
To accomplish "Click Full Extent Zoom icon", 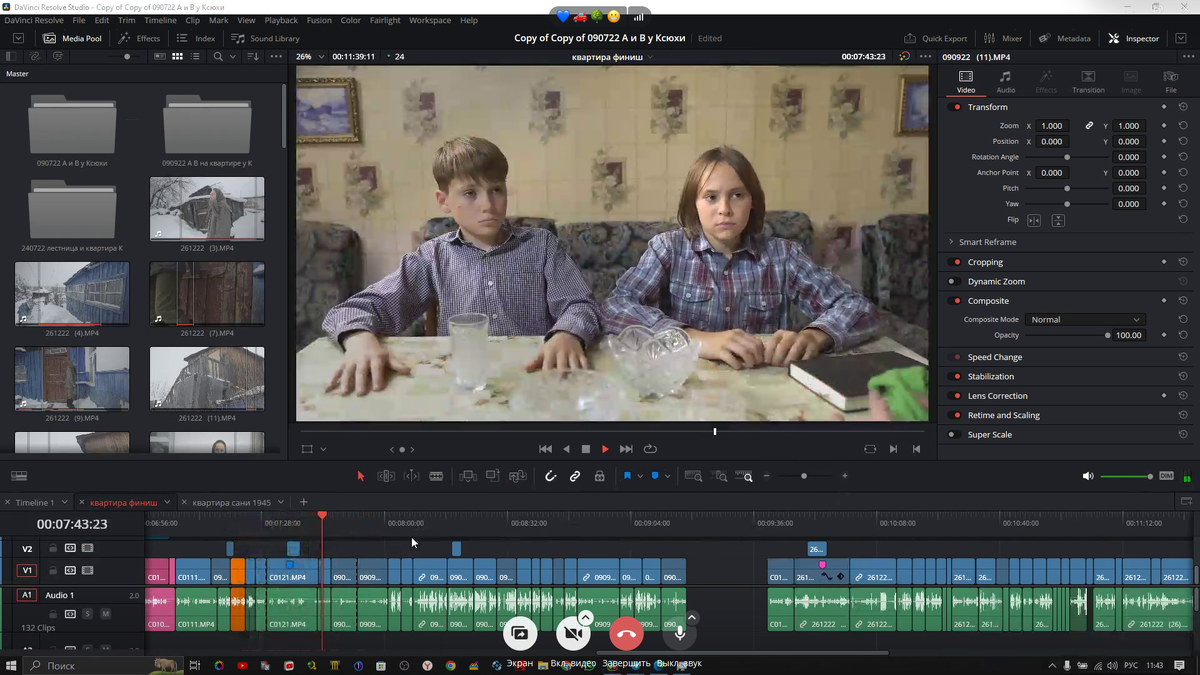I will pyautogui.click(x=693, y=476).
